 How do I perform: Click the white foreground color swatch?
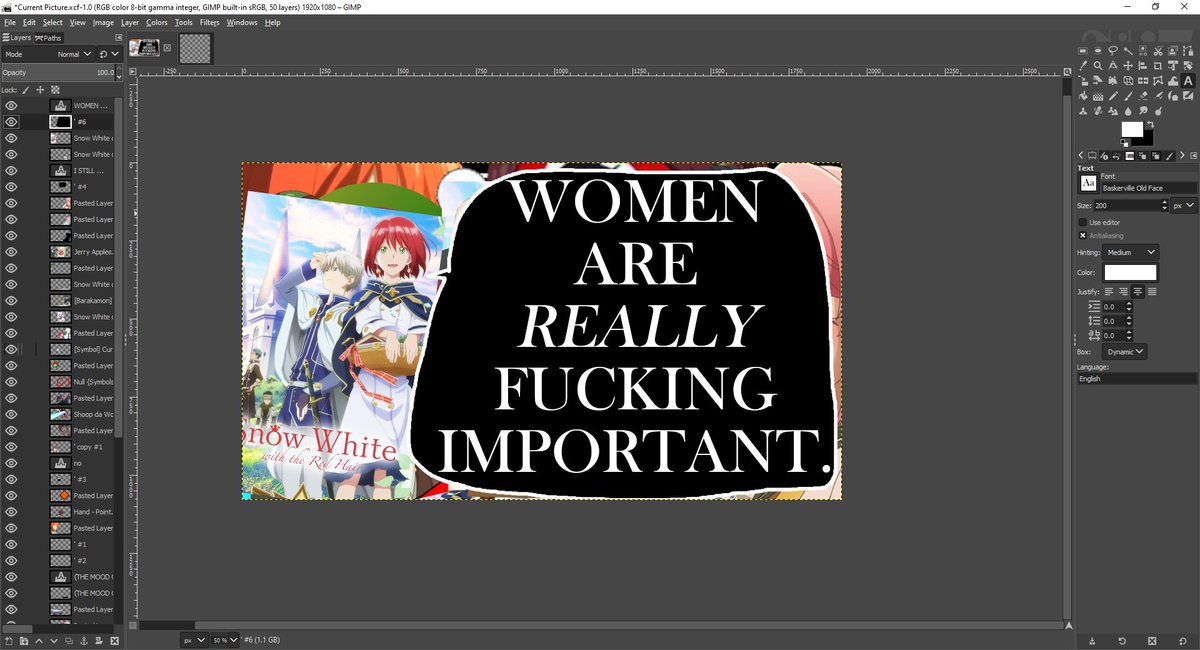(x=1132, y=129)
